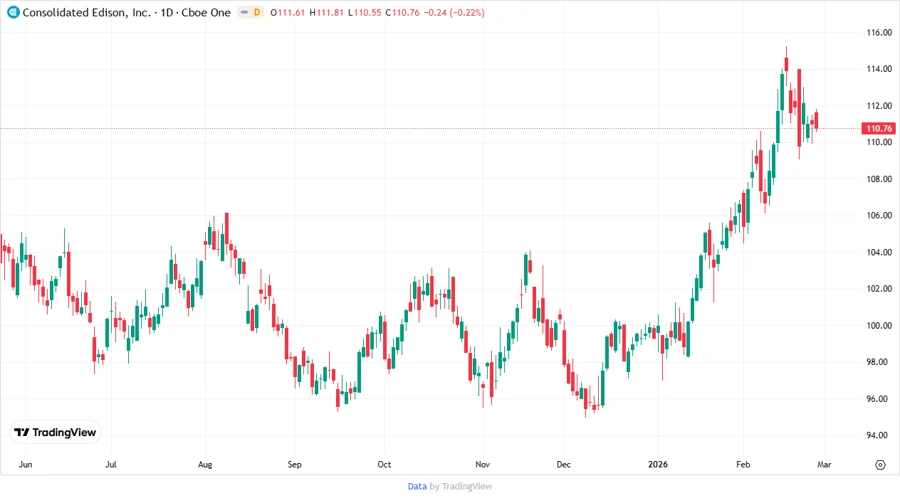Viewport: 900px width, 498px height.
Task: Click the TradingView logo badge
Action: [x=55, y=432]
